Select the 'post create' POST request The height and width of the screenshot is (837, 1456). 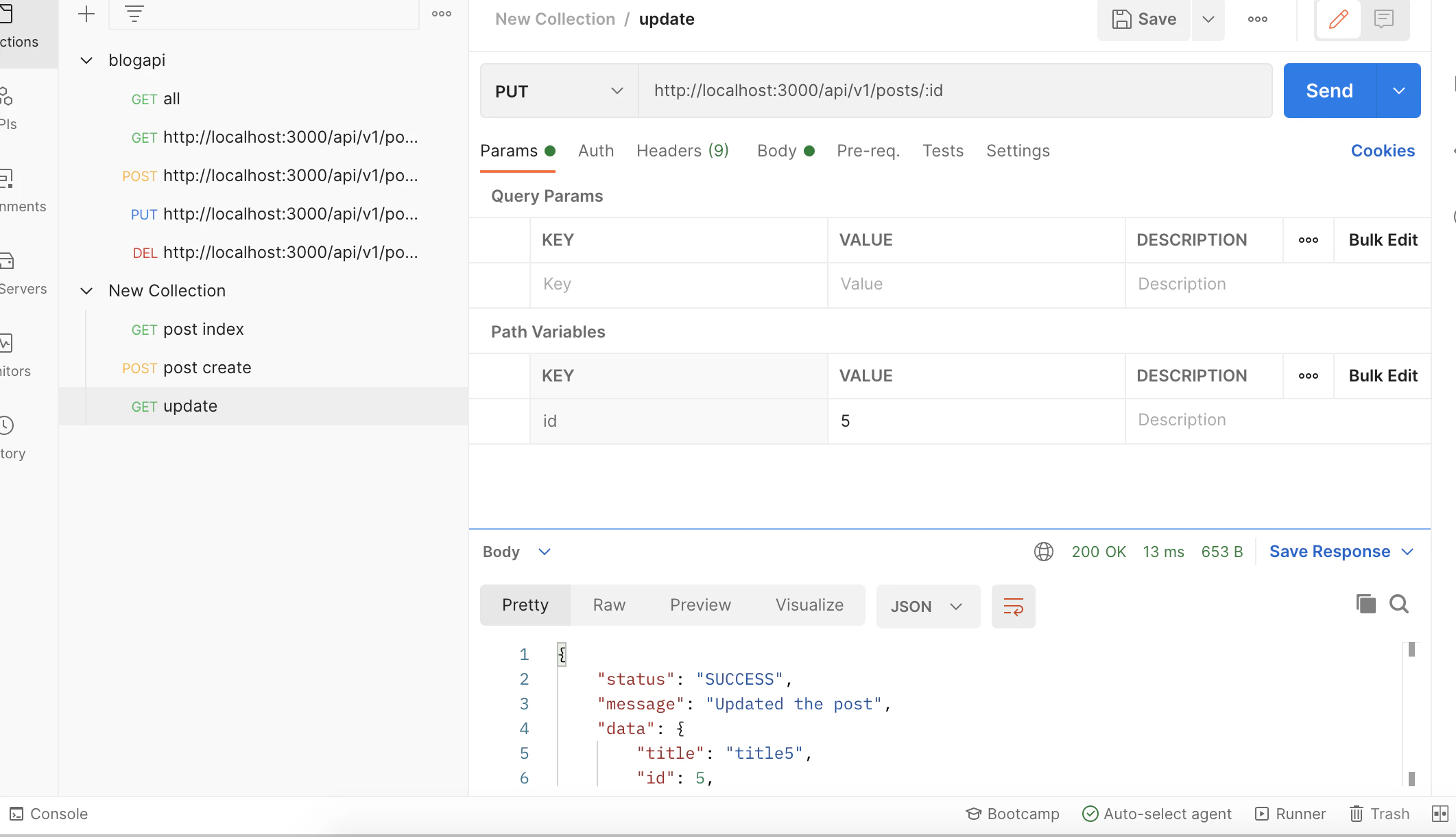point(263,368)
